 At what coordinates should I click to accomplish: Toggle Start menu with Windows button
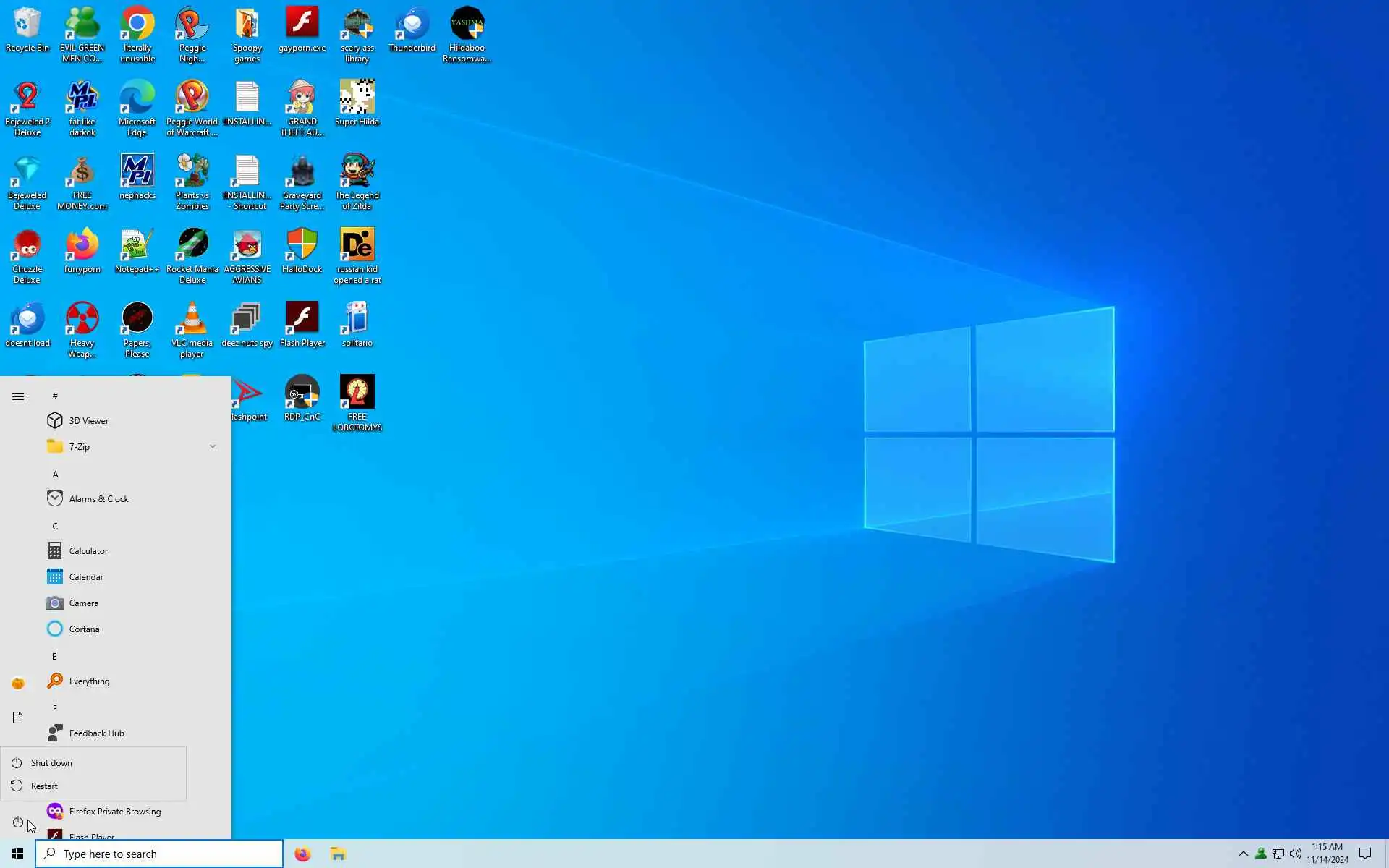tap(17, 854)
